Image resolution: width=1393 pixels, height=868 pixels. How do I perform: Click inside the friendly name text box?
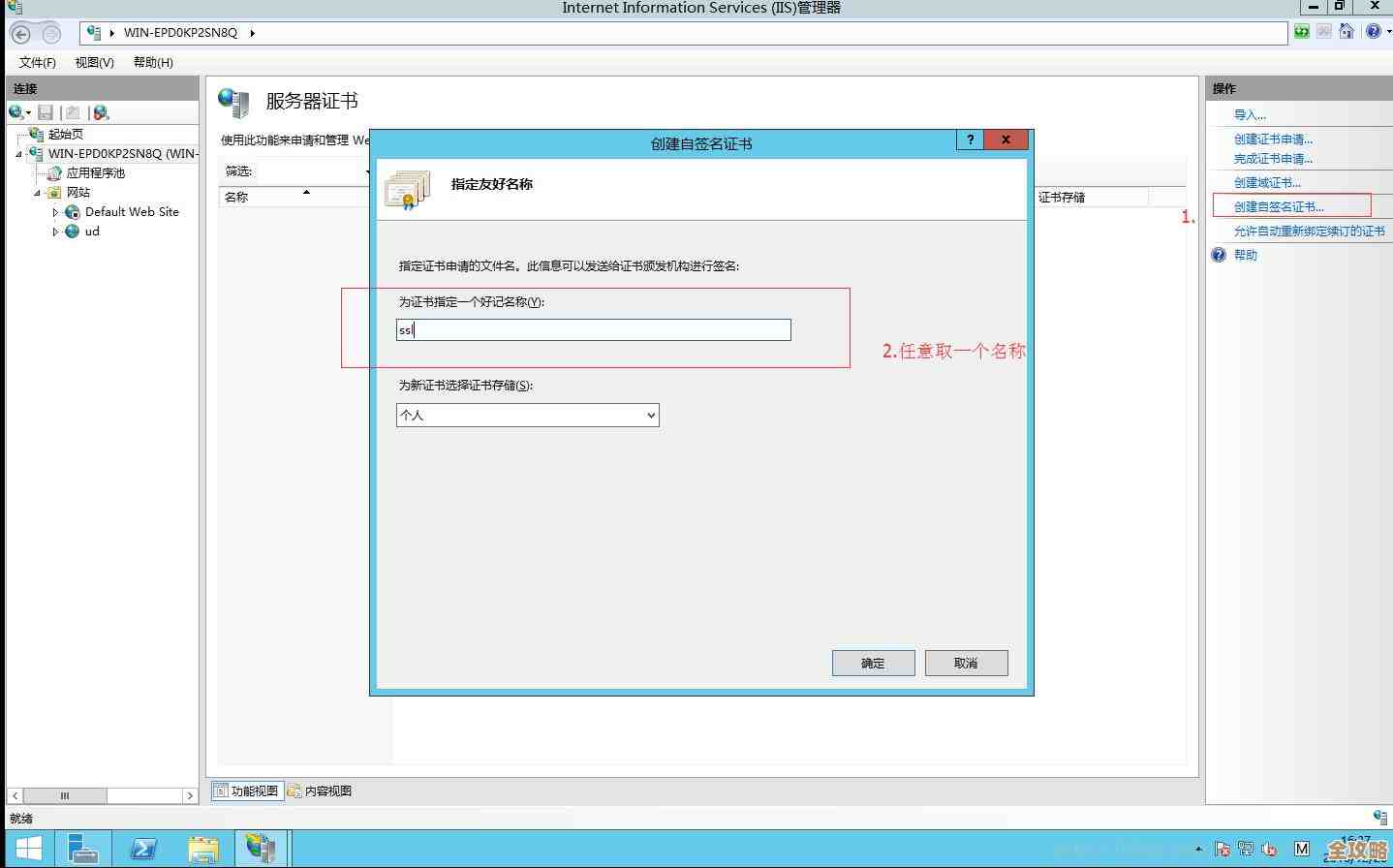click(593, 329)
